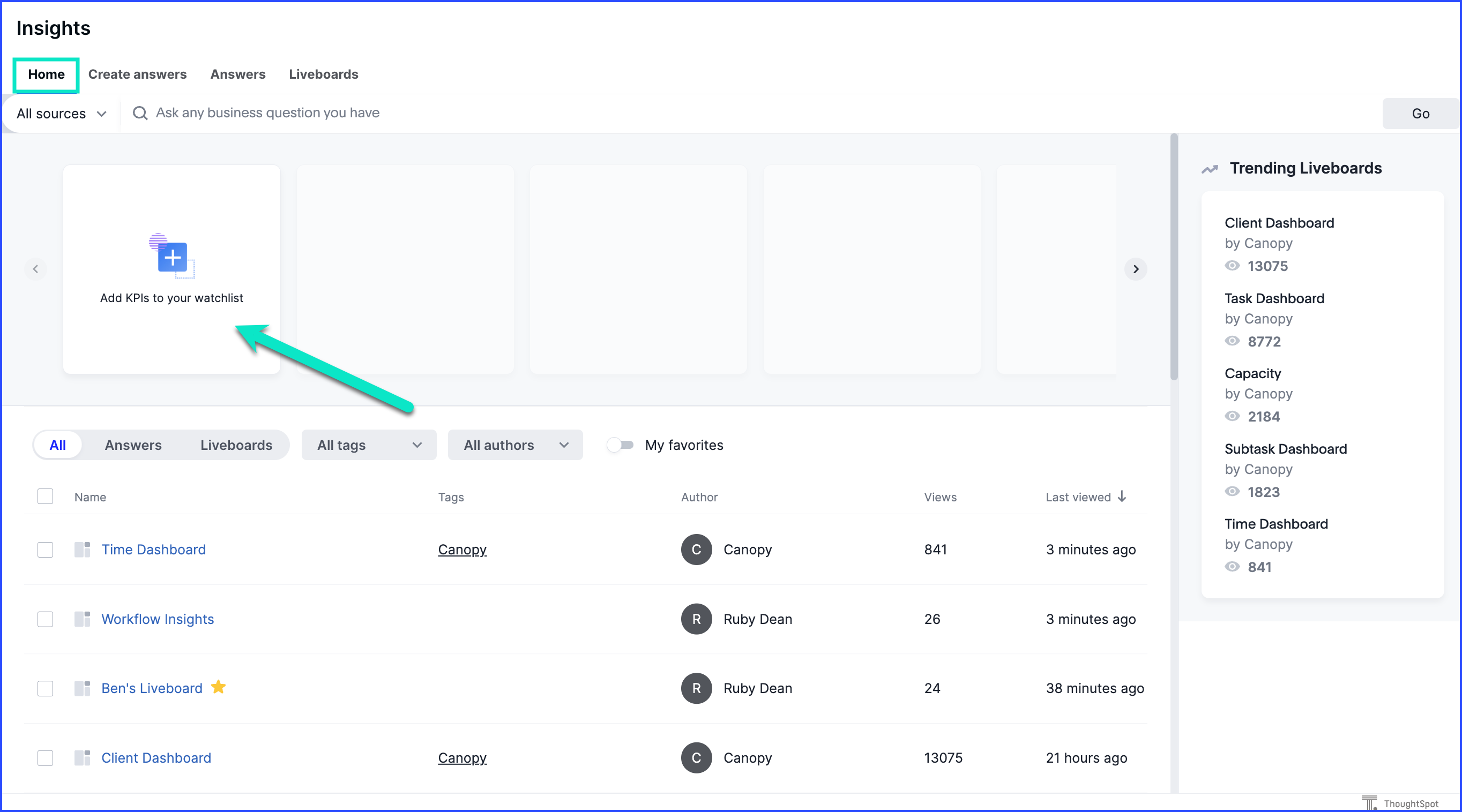Check the Workflow Insights row checkbox
This screenshot has height=812, width=1462.
(46, 619)
